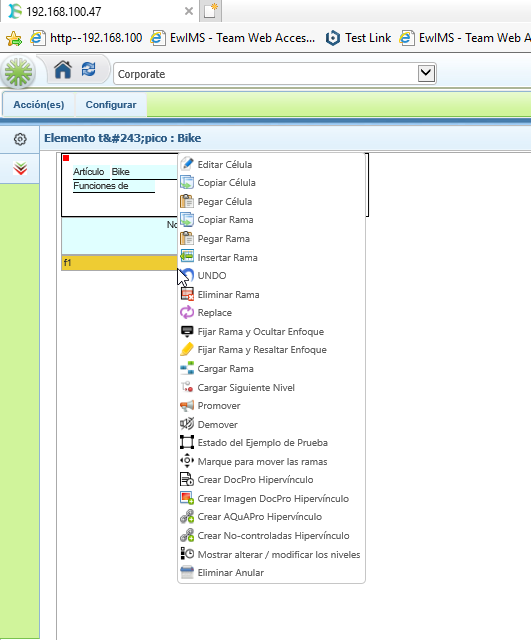Click the Promover megaphone icon
This screenshot has width=531, height=640.
[x=187, y=406]
